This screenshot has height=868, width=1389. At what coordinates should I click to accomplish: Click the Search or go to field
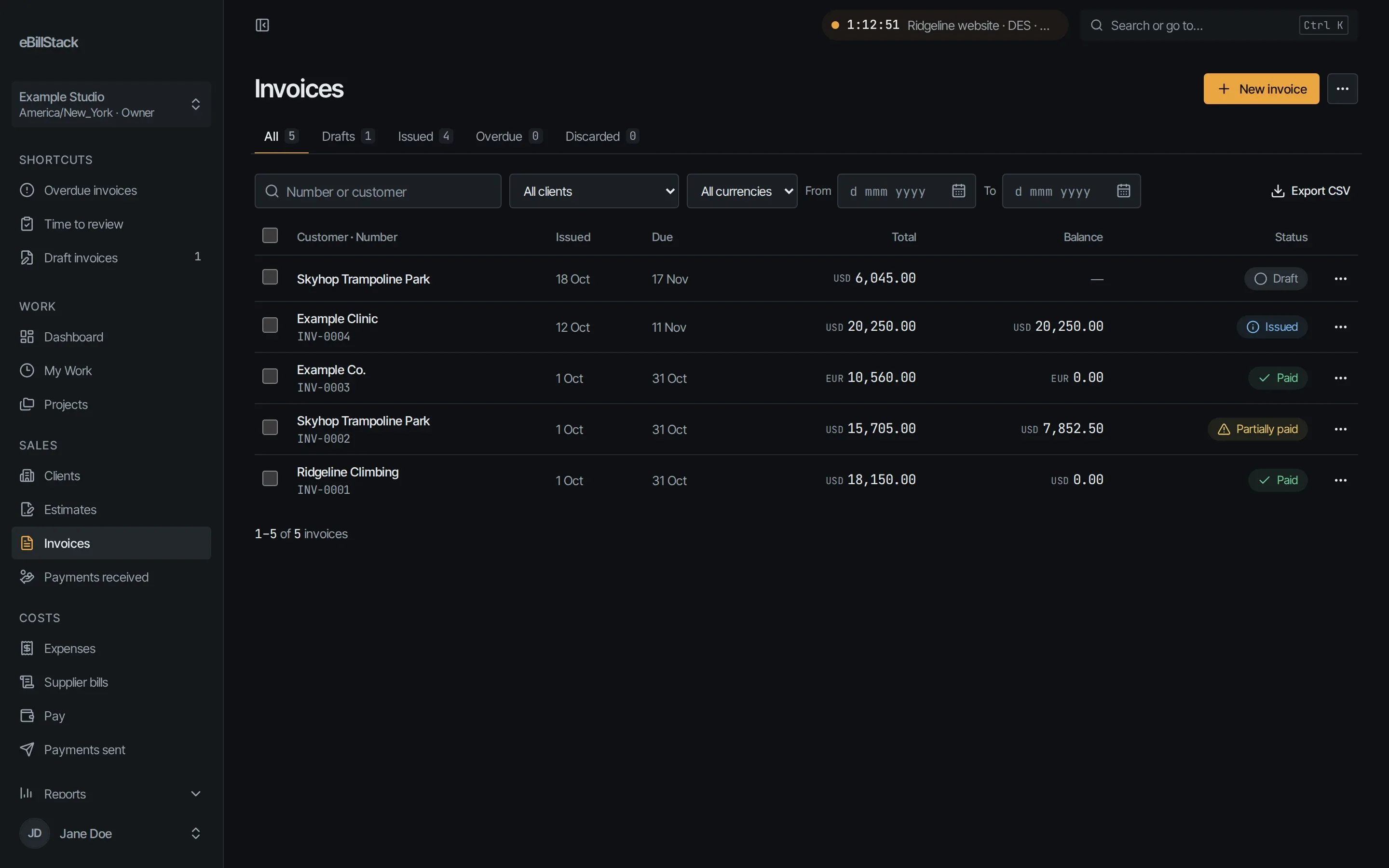1219,25
